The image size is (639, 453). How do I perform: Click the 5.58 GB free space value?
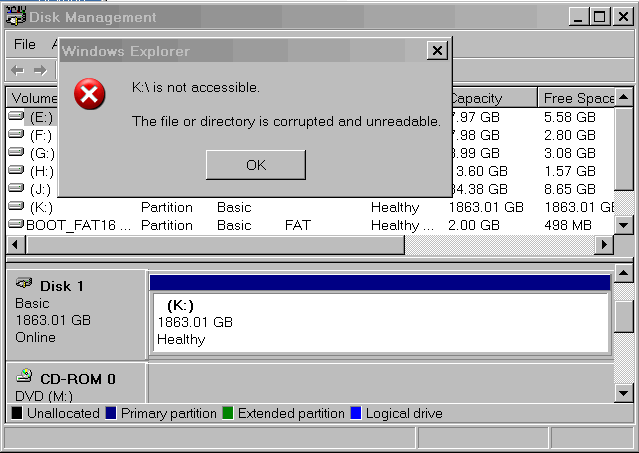click(x=570, y=117)
